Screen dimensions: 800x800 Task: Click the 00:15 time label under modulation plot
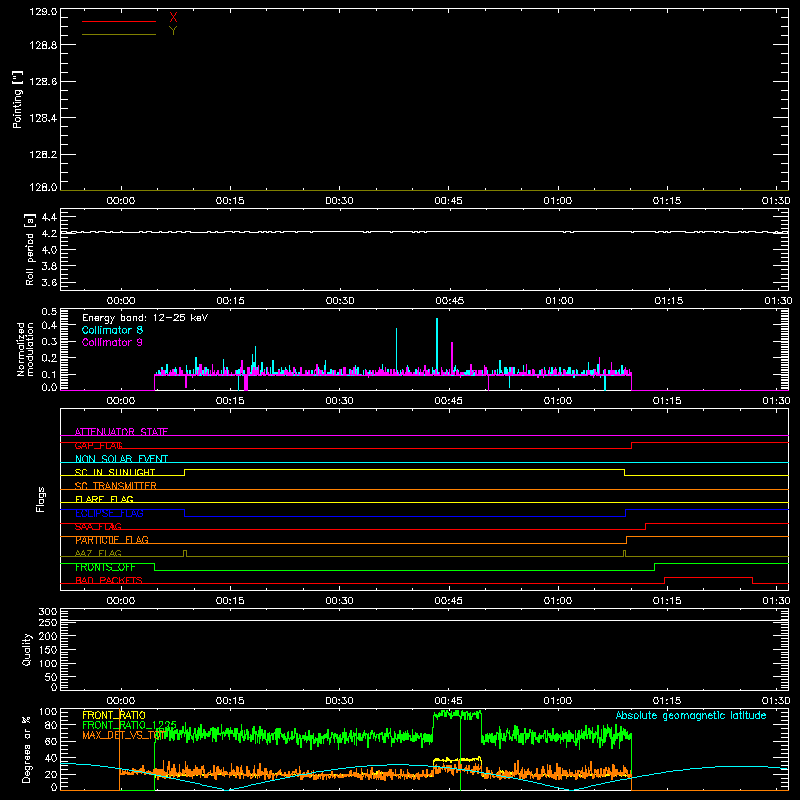[x=230, y=401]
